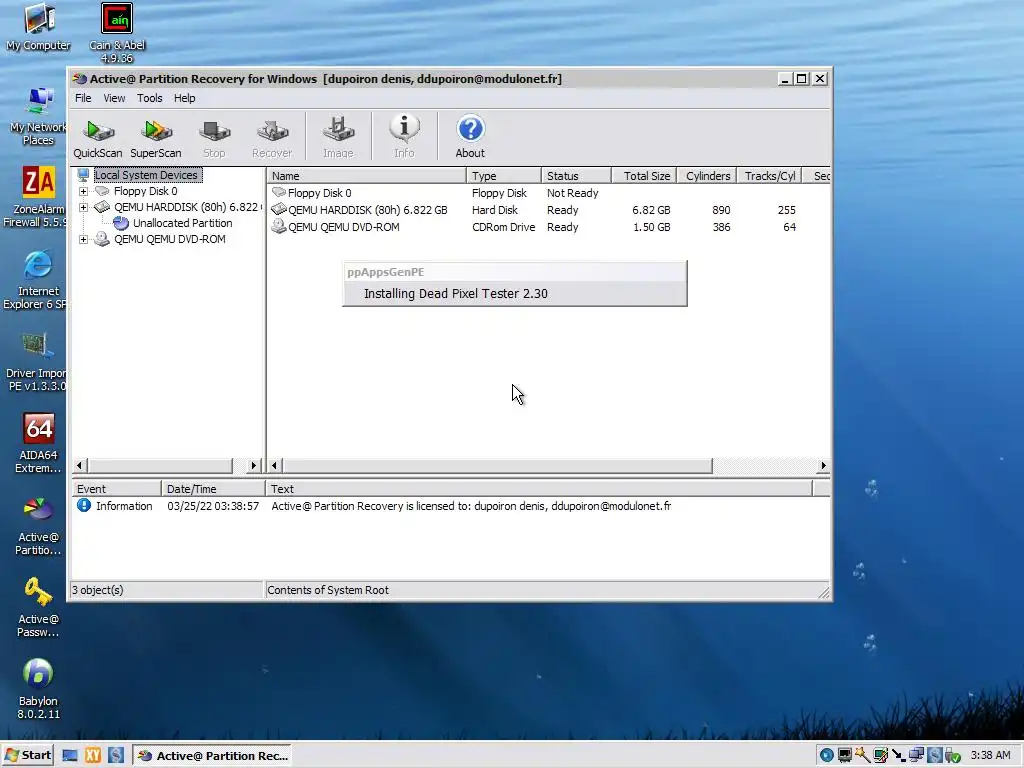Click the My Network Places desktop icon
Screen dimensions: 1024x768
(38, 116)
